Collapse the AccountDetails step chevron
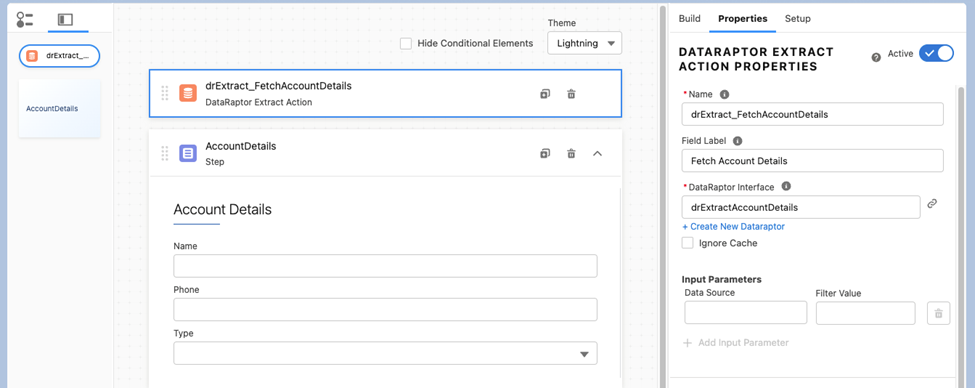Screen dimensions: 975x388 [x=597, y=153]
